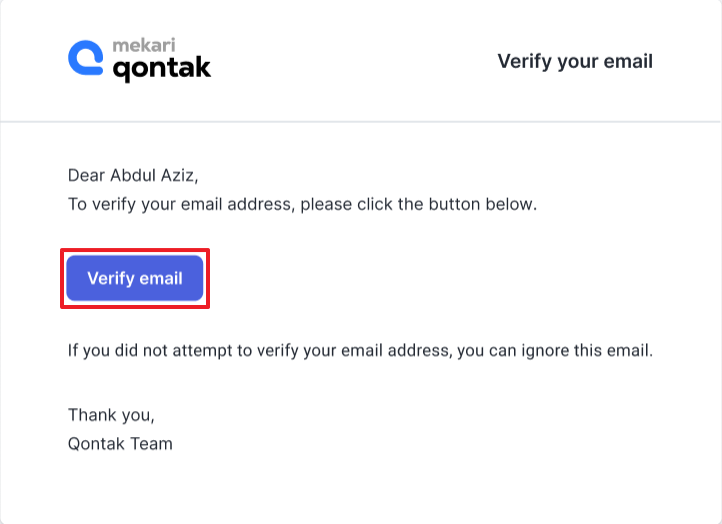Select the gray mekari brand text

pos(144,45)
